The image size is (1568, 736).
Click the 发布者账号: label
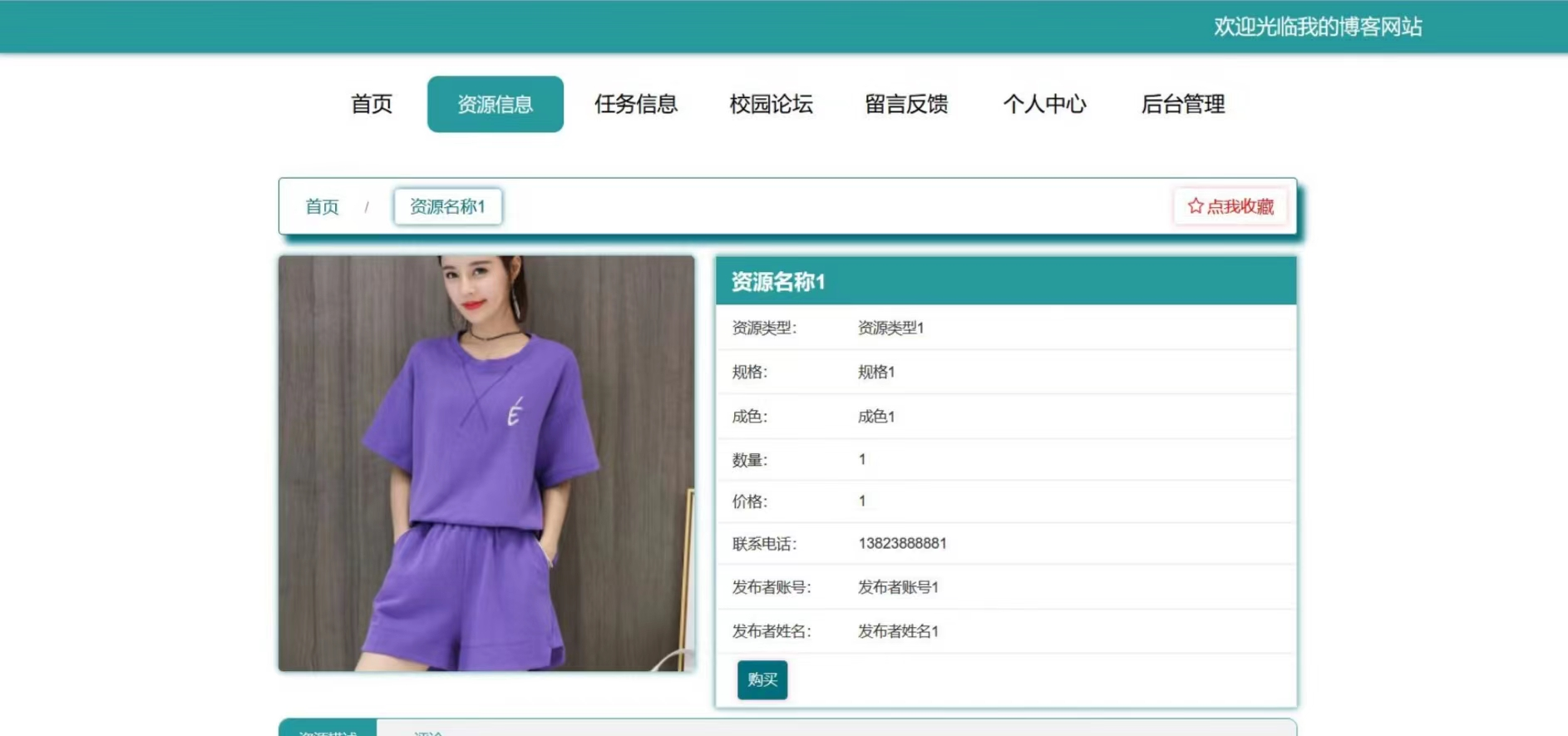pyautogui.click(x=771, y=587)
